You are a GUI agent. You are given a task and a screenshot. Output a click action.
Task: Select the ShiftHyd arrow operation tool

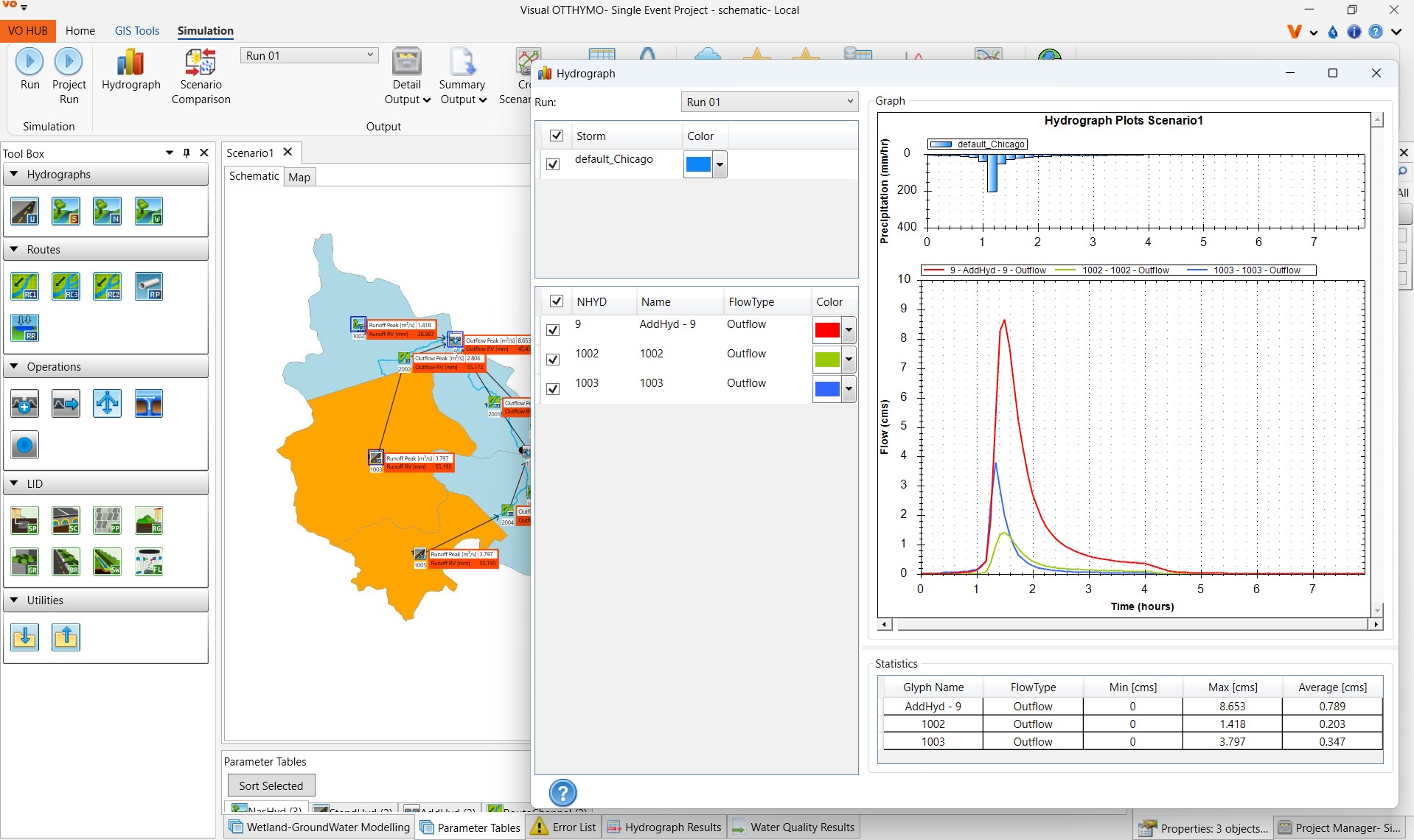coord(66,404)
